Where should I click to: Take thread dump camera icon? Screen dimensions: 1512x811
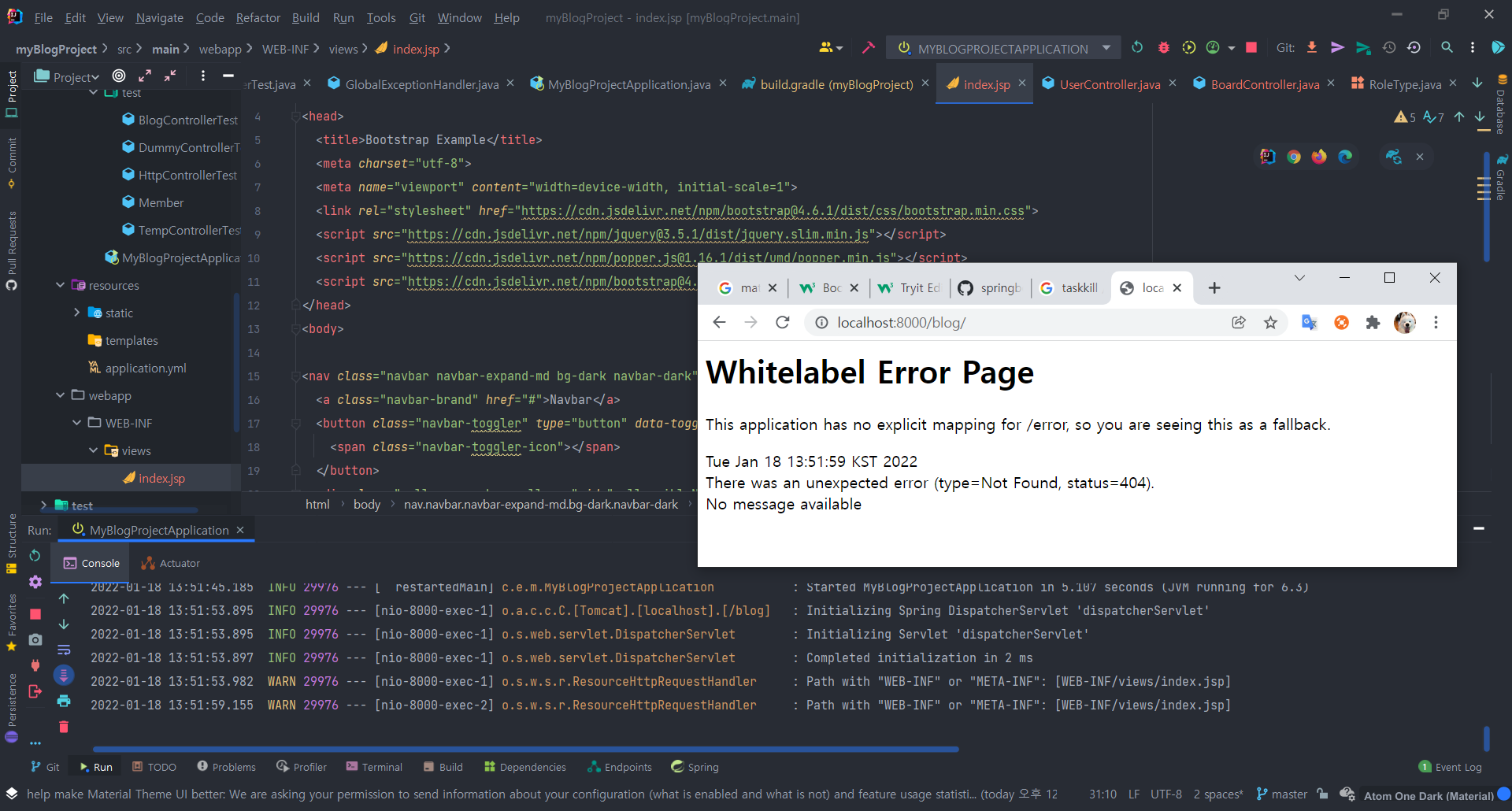point(35,639)
